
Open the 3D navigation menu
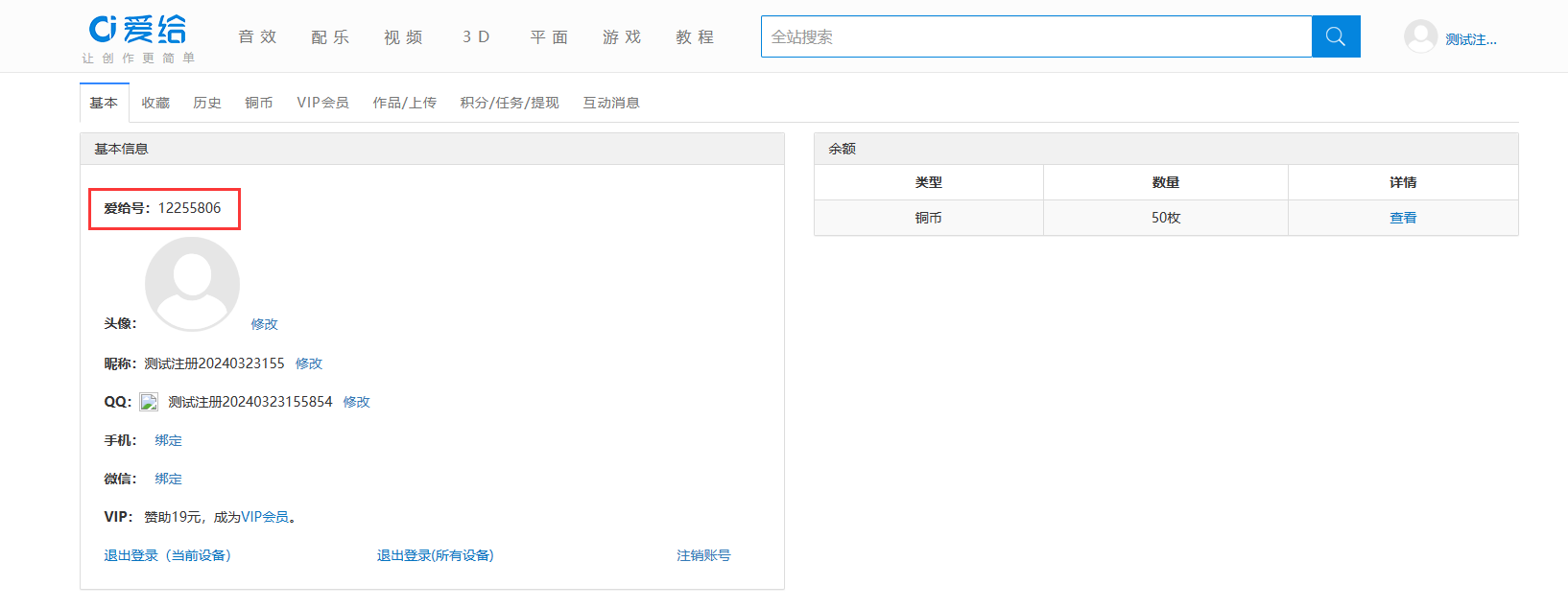tap(476, 37)
